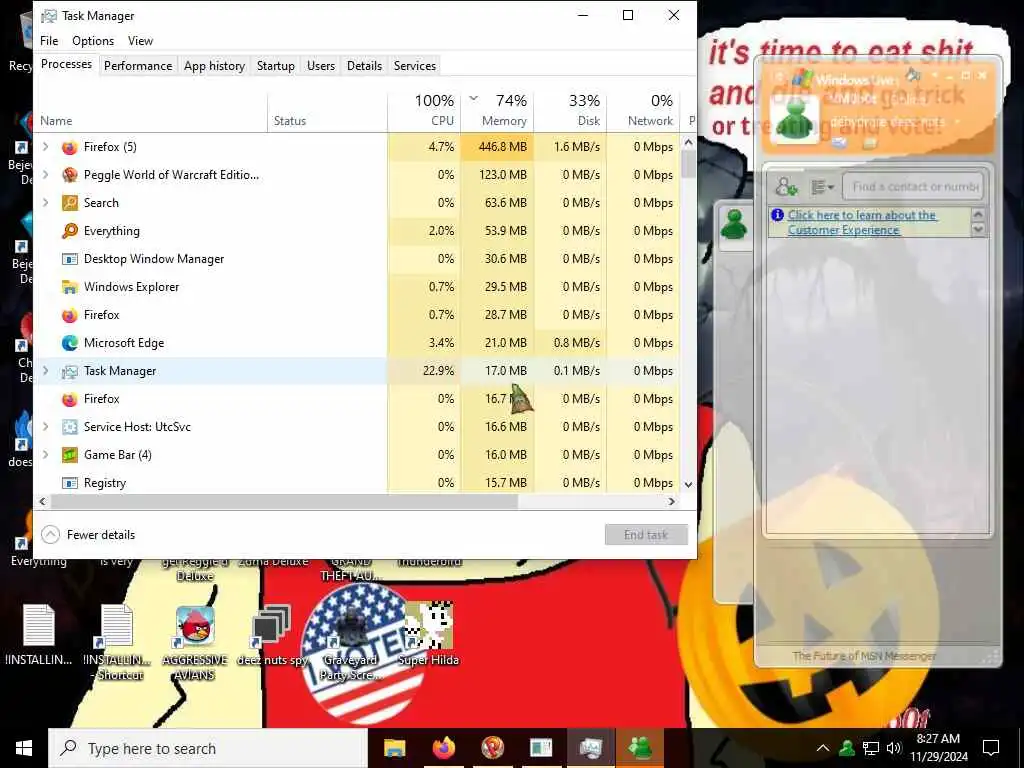Switch to the Services tab
Screen dimensions: 1024x768
point(415,66)
